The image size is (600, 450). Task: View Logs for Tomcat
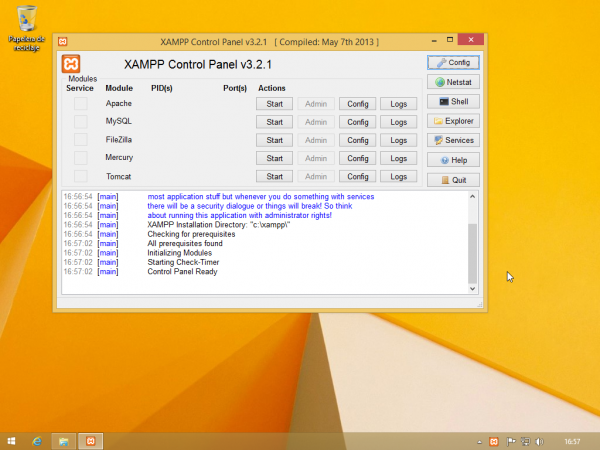pyautogui.click(x=398, y=176)
